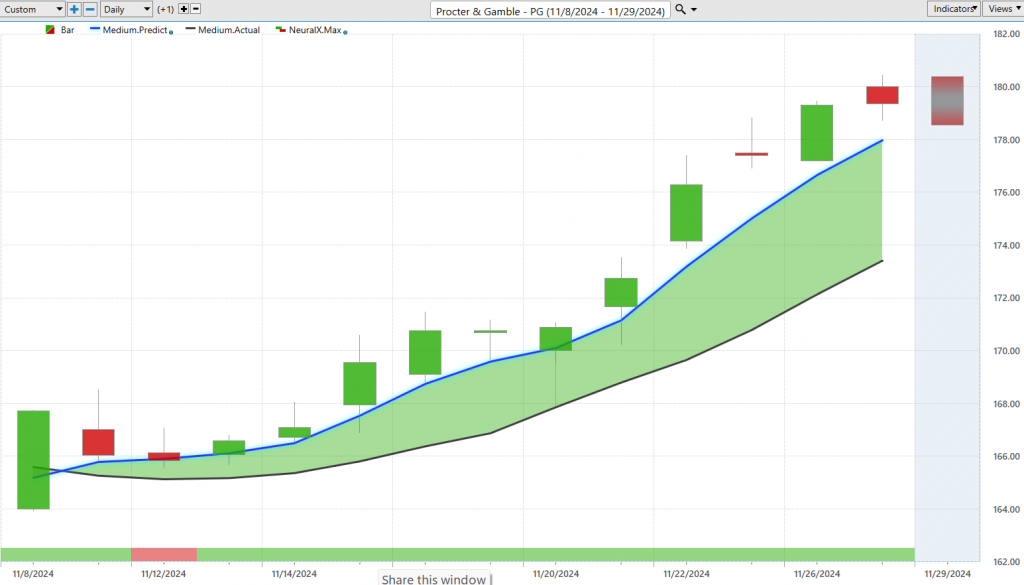
Task: Click the magnifying glass search icon
Action: click(x=680, y=9)
